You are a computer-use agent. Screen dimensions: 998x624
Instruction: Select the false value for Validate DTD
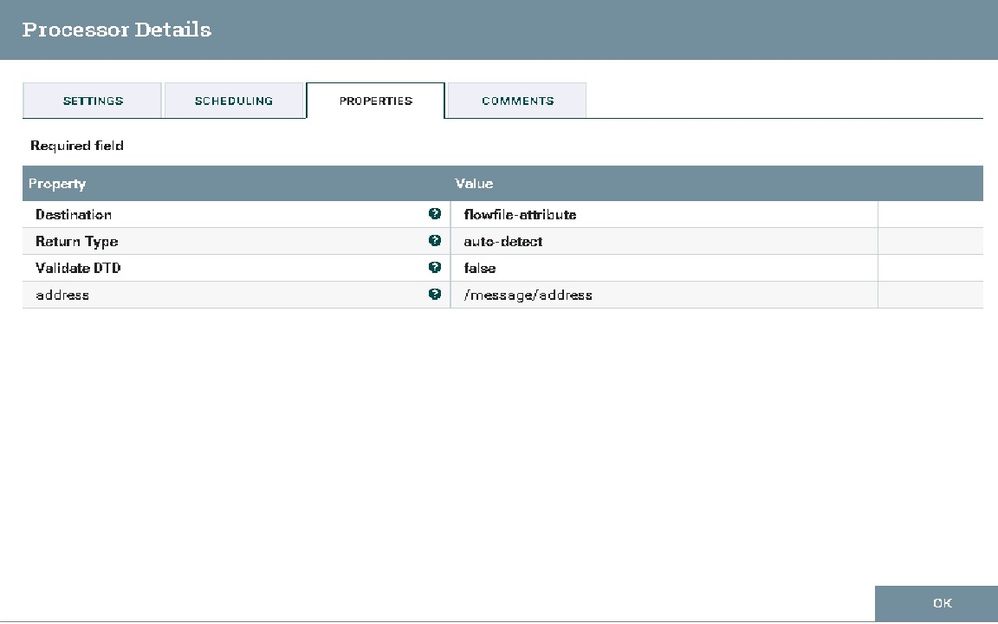pyautogui.click(x=664, y=268)
